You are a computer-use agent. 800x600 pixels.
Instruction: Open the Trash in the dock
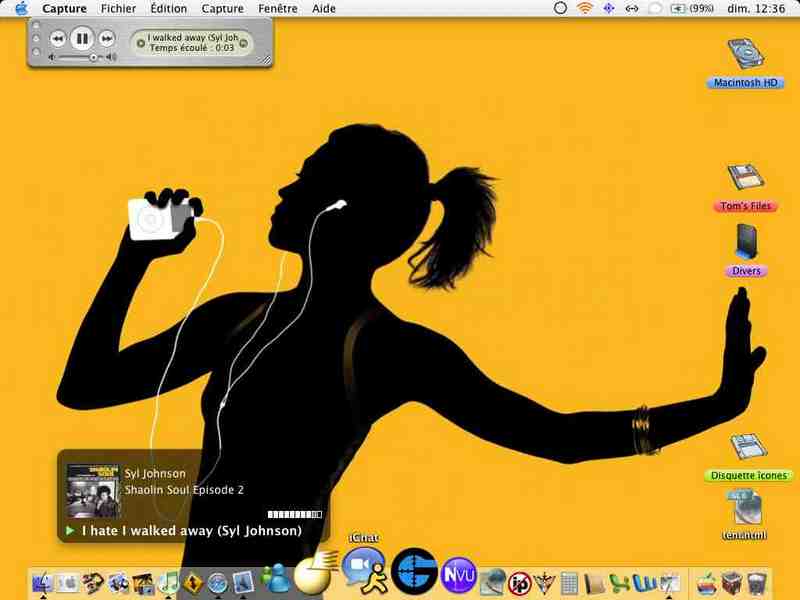click(757, 583)
